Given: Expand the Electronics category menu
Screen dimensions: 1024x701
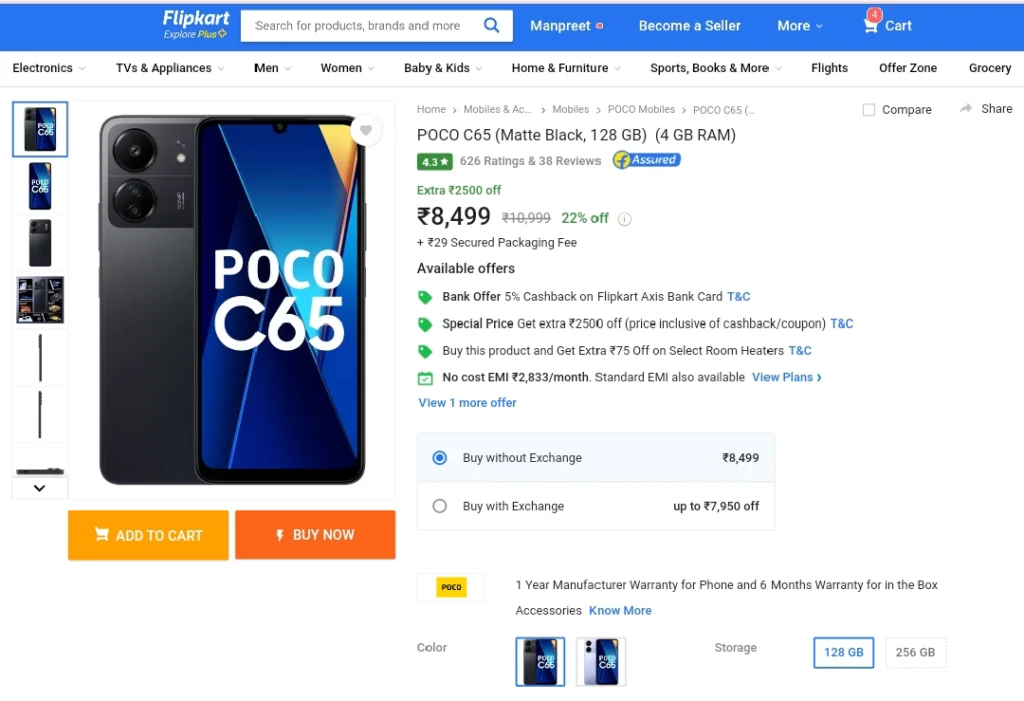Looking at the screenshot, I should pos(49,68).
